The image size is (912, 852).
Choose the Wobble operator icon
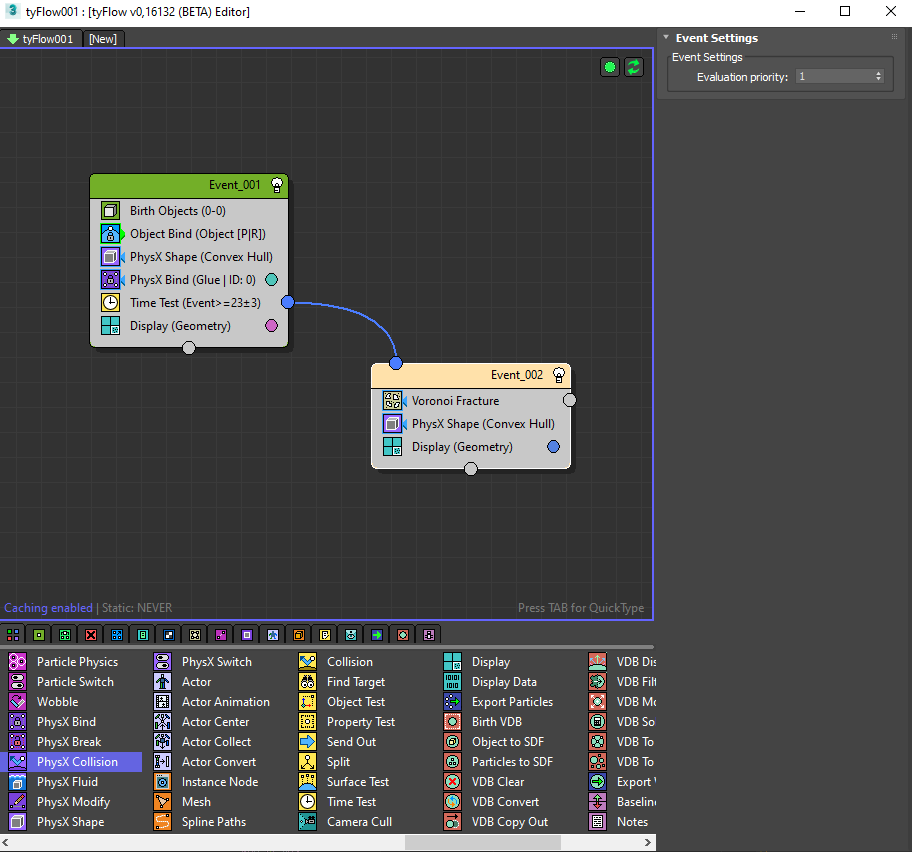17,702
